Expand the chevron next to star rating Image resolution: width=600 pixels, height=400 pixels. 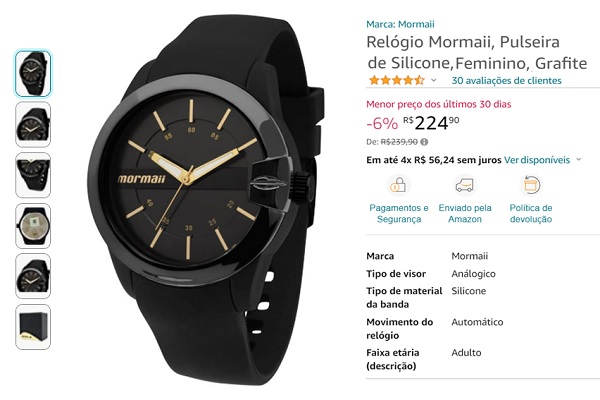coord(434,80)
